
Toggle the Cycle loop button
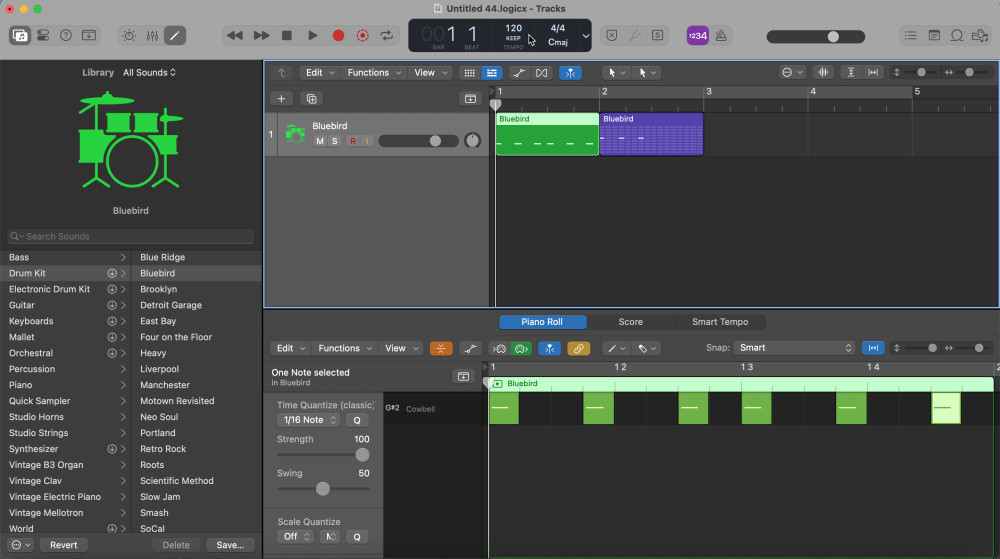387,35
